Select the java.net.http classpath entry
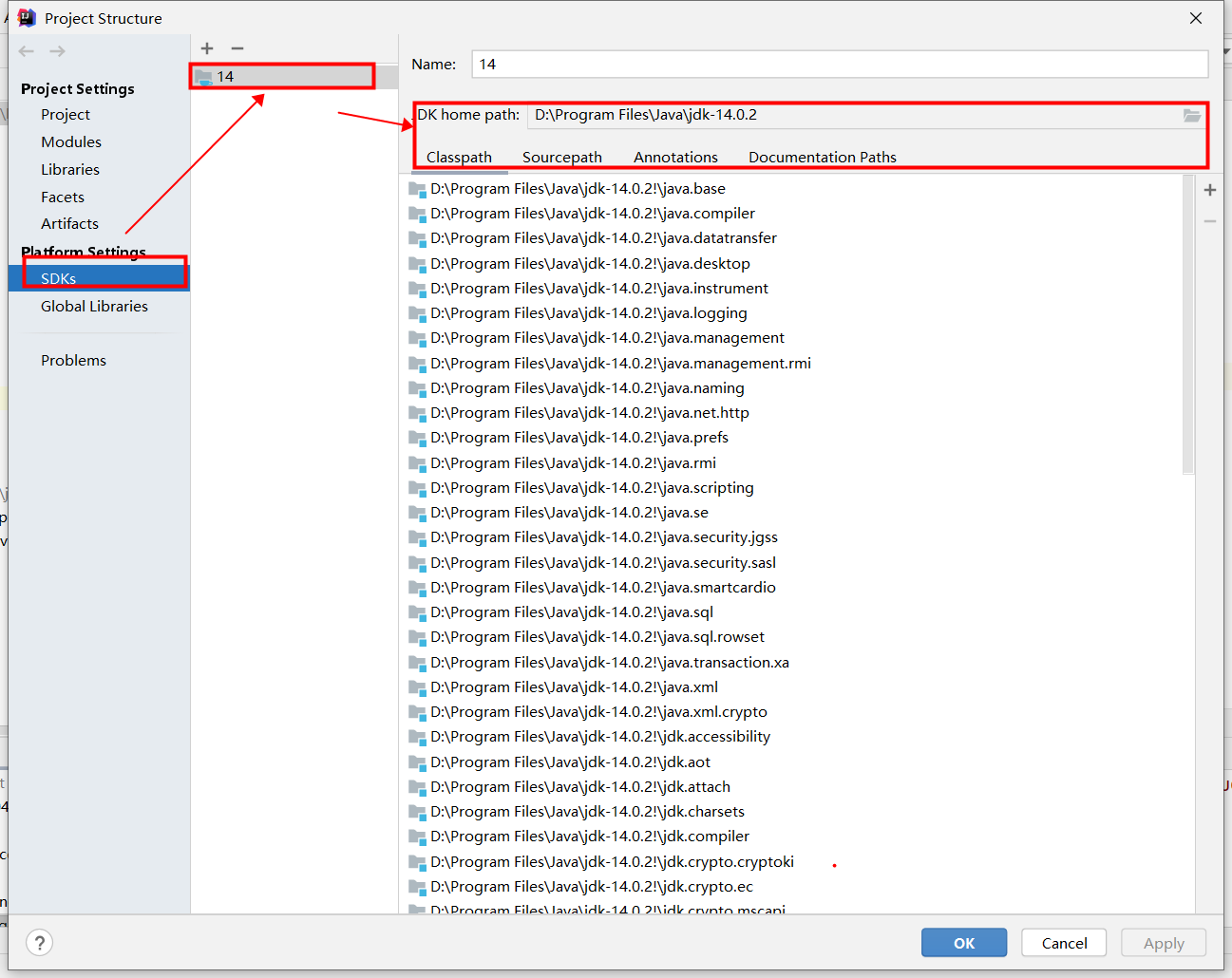Image resolution: width=1232 pixels, height=978 pixels. point(578,412)
